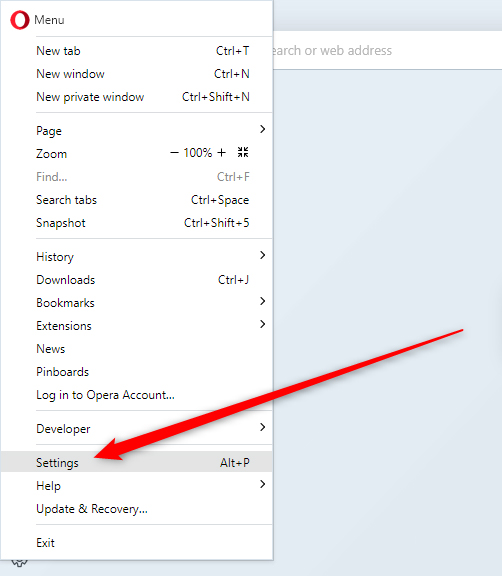Click the Menu title label

click(49, 20)
